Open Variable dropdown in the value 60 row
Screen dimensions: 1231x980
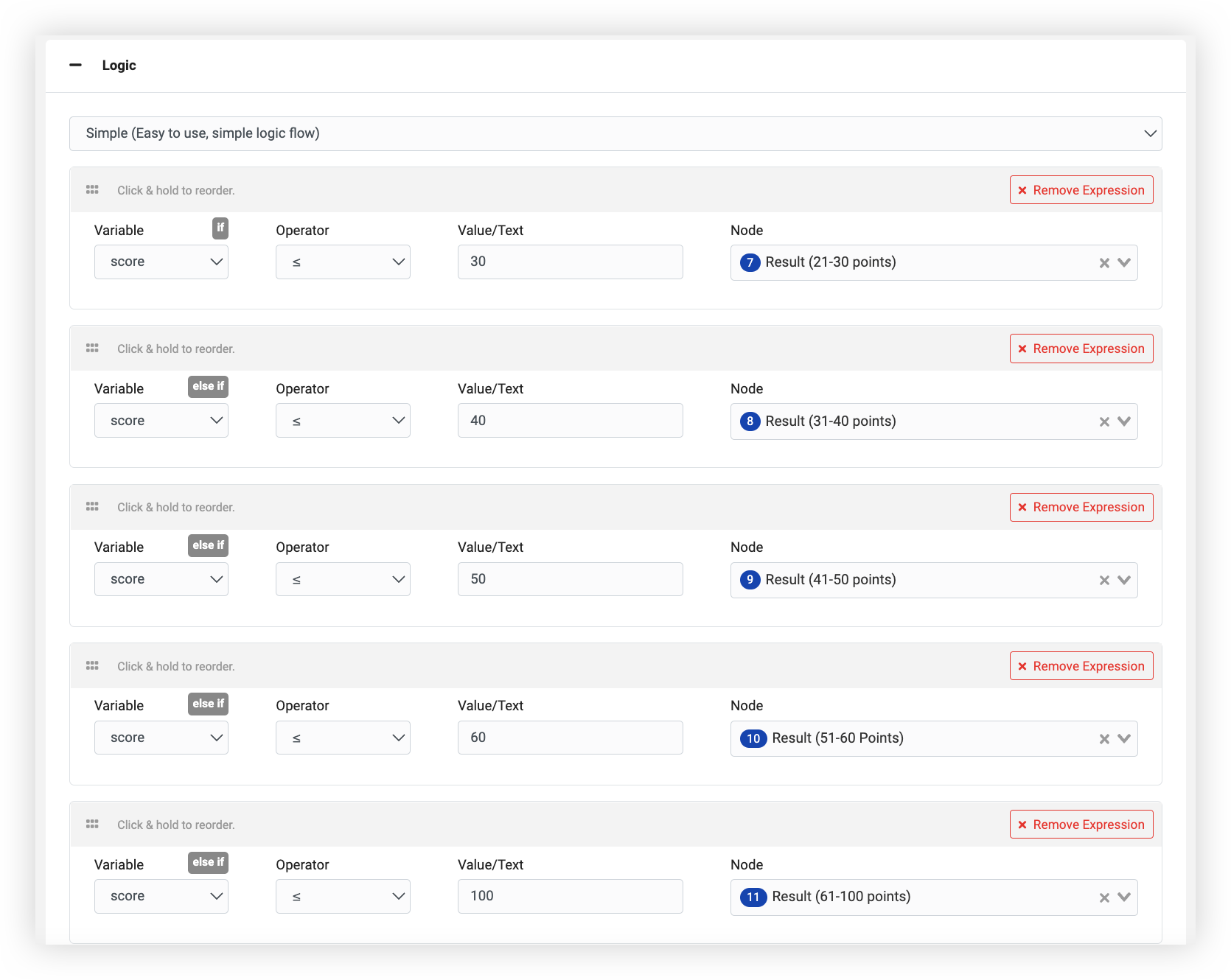tap(161, 738)
